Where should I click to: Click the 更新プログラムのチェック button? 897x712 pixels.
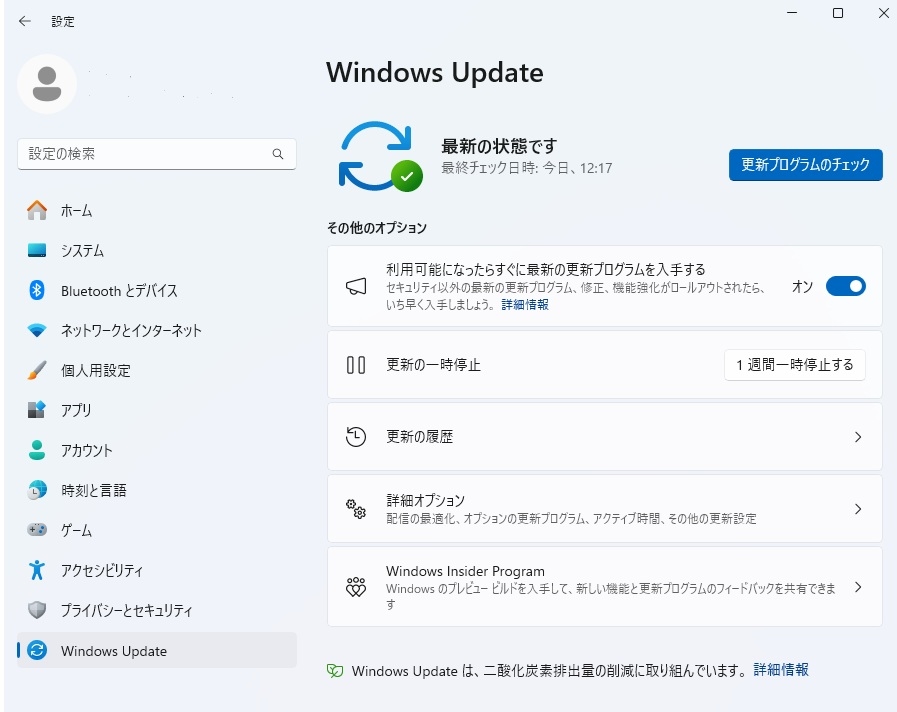pos(805,165)
